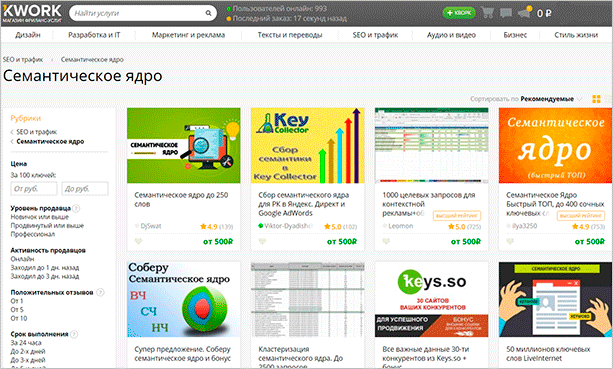
Task: Open the Key Collector thumbnail
Action: pos(308,145)
